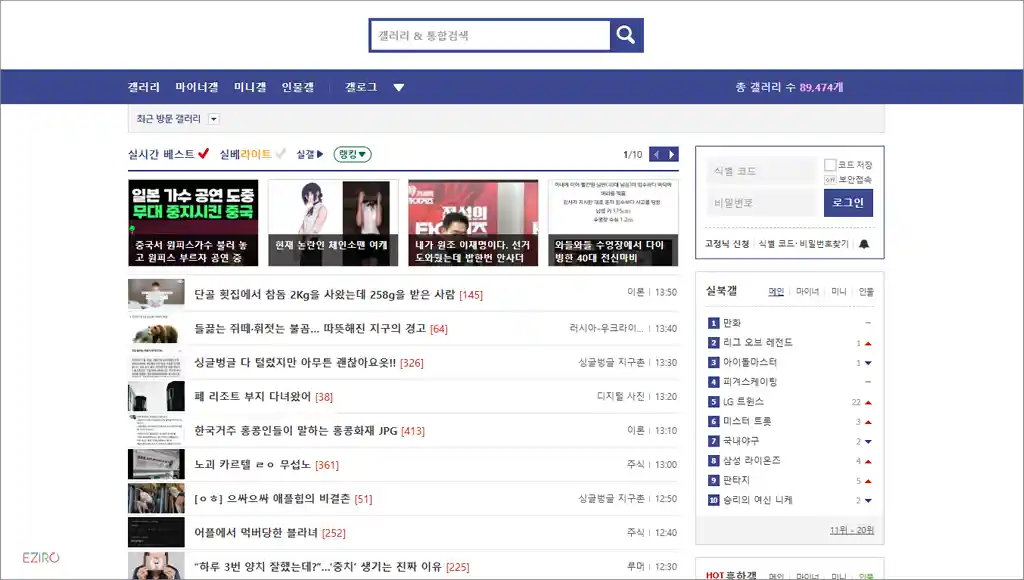Turn on the 보안접속 toggle
This screenshot has height=580, width=1024.
click(x=828, y=178)
